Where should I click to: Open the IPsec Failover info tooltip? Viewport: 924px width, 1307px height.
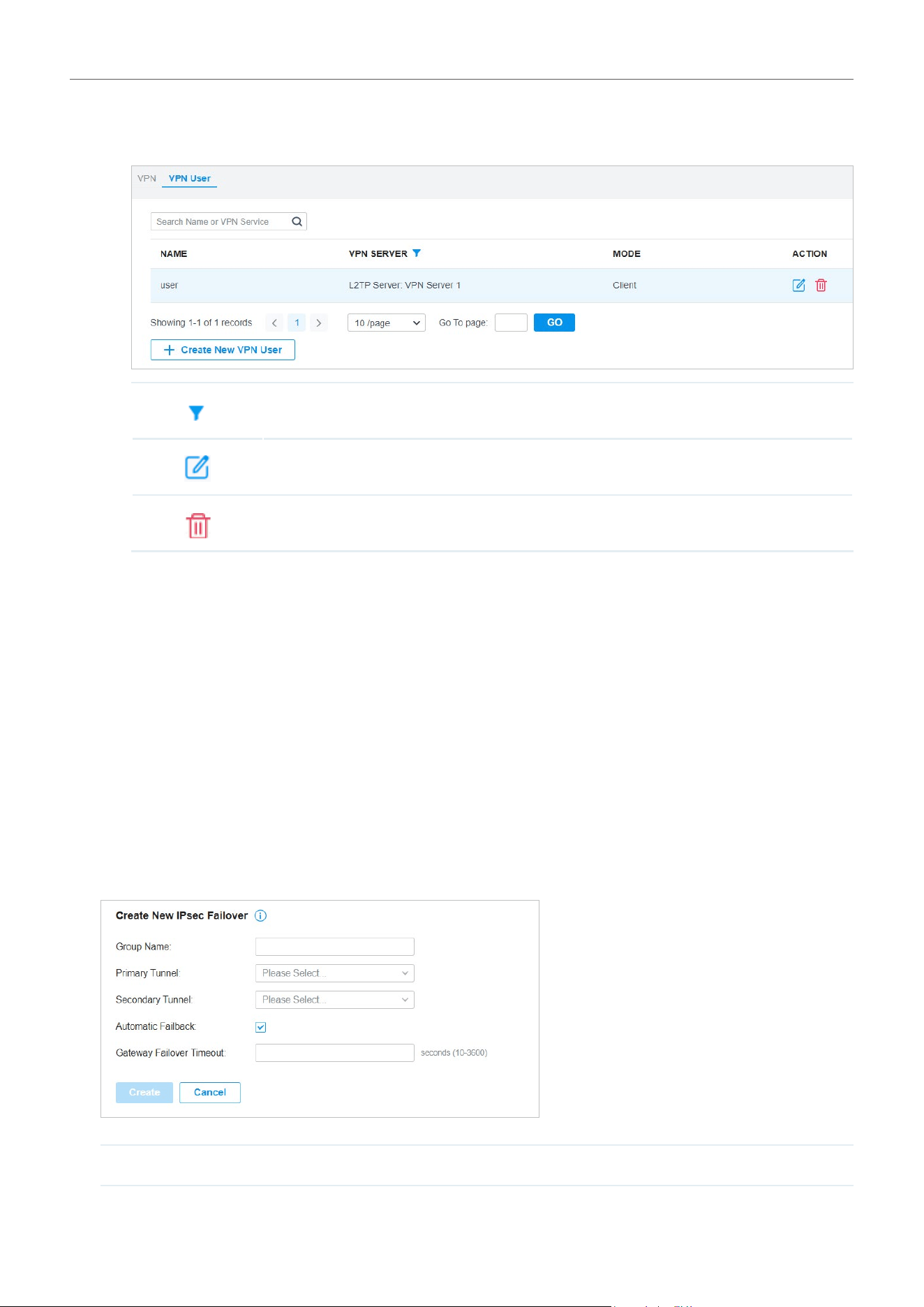coord(260,915)
